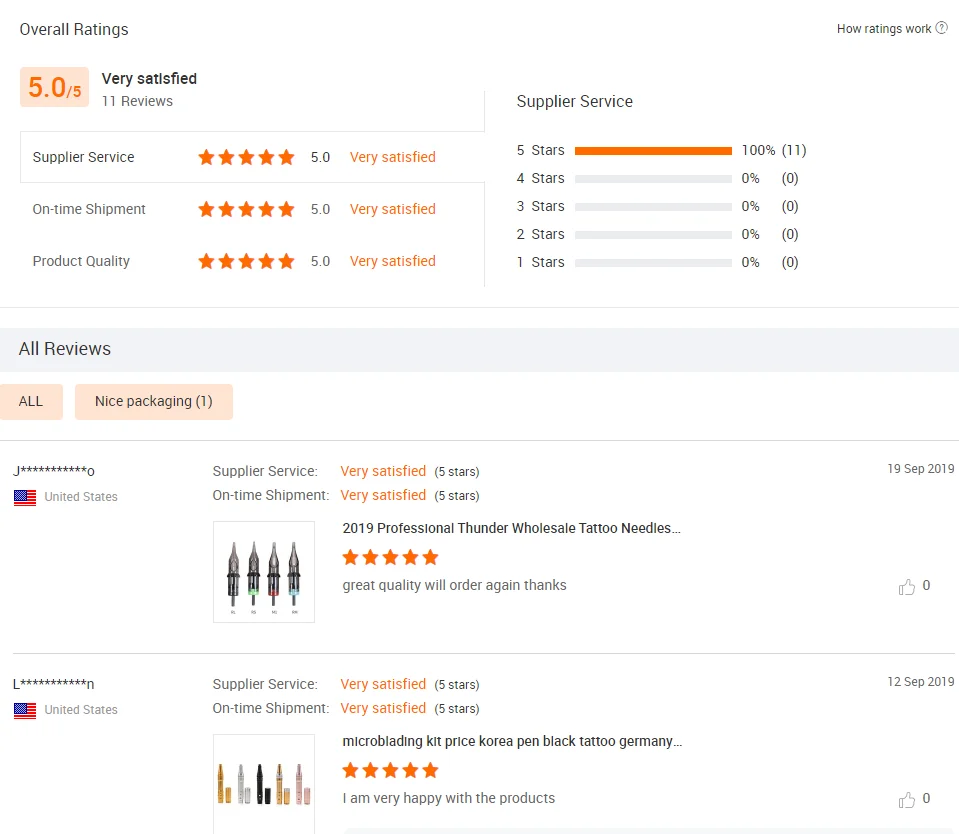Open the microblading kit product link

tap(511, 741)
